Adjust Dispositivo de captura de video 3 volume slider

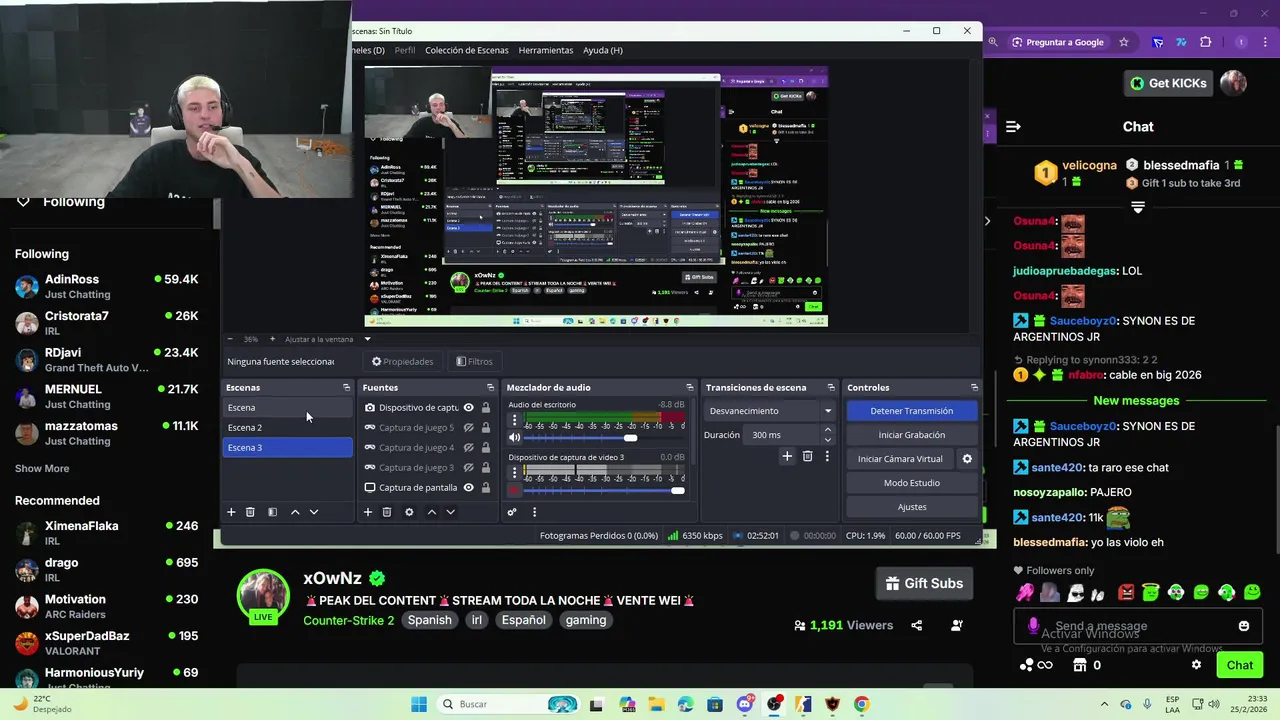pos(678,490)
